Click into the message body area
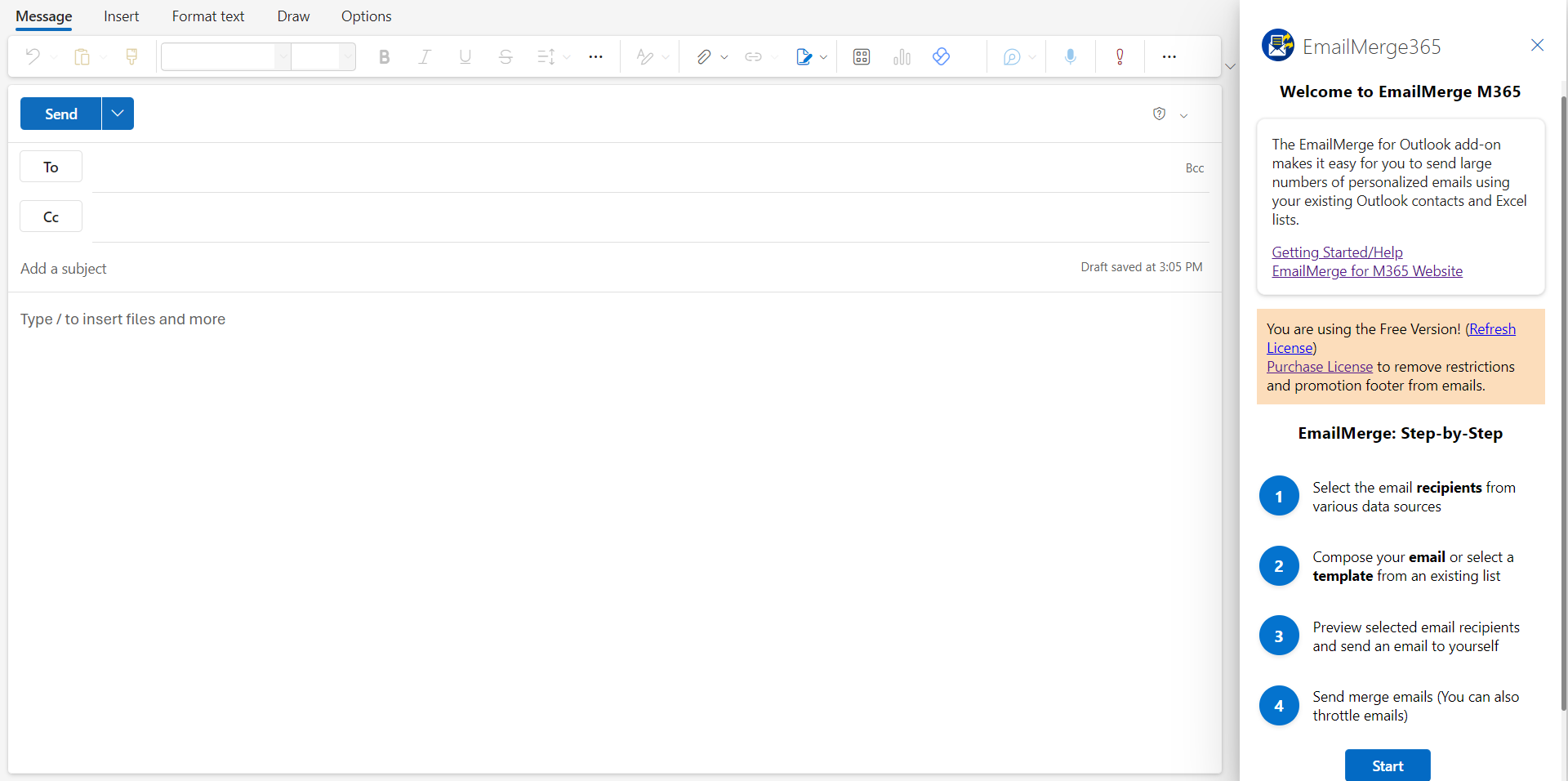The width and height of the screenshot is (1568, 781). tap(614, 531)
